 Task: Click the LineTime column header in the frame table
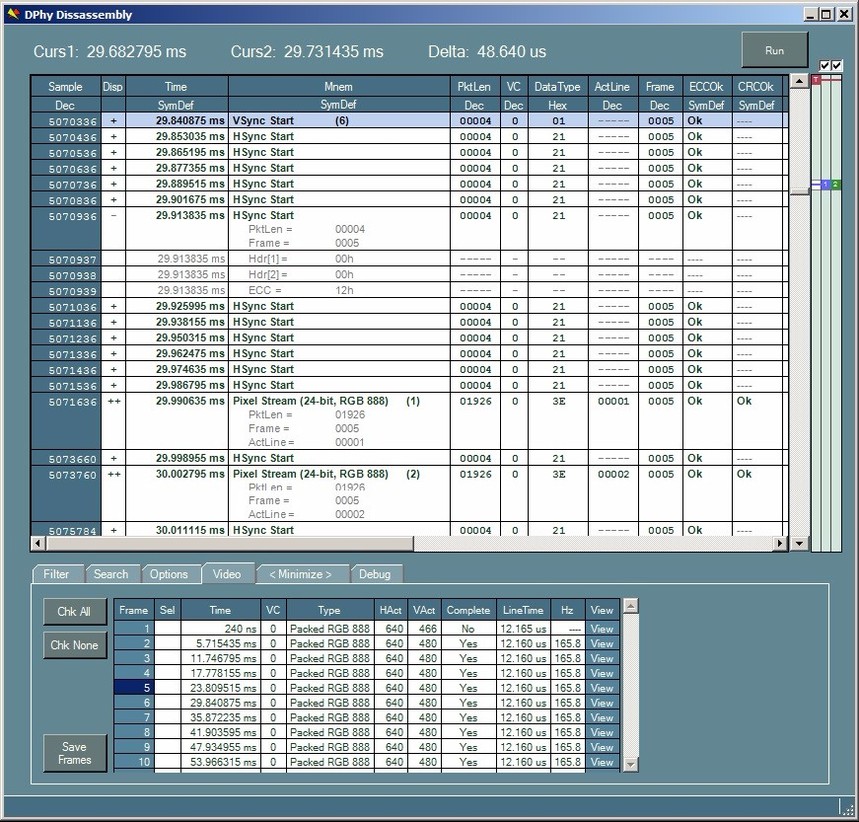pos(523,610)
